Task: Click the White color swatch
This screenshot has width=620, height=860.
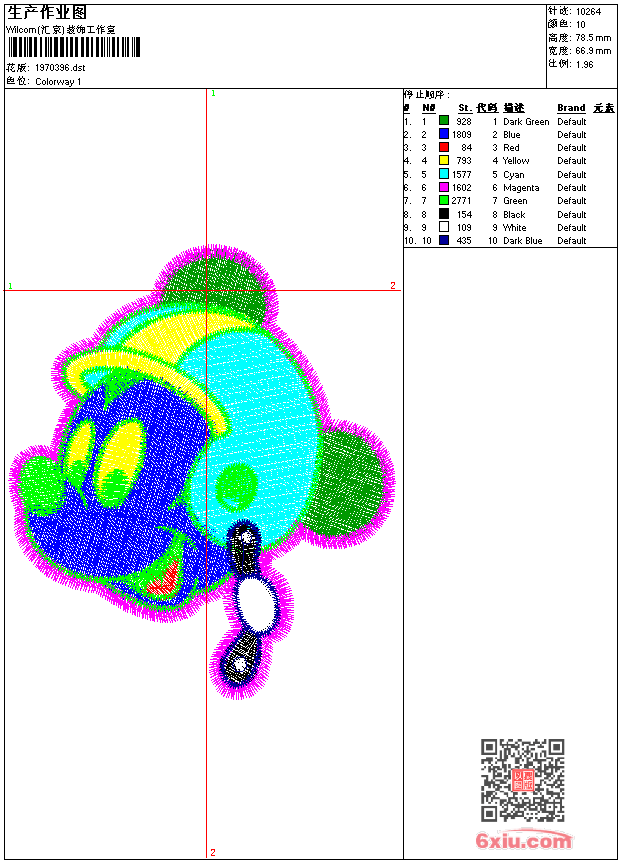Action: point(444,227)
